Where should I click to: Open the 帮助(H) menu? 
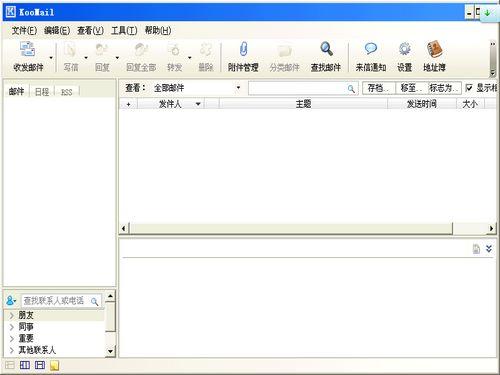pos(158,31)
